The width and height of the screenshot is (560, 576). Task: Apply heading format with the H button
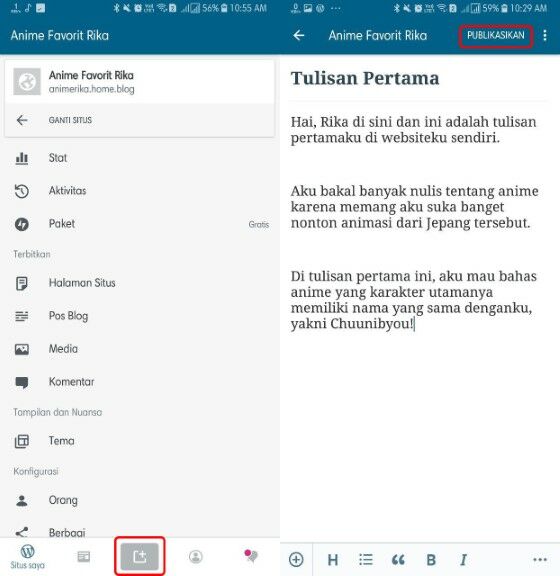click(333, 560)
